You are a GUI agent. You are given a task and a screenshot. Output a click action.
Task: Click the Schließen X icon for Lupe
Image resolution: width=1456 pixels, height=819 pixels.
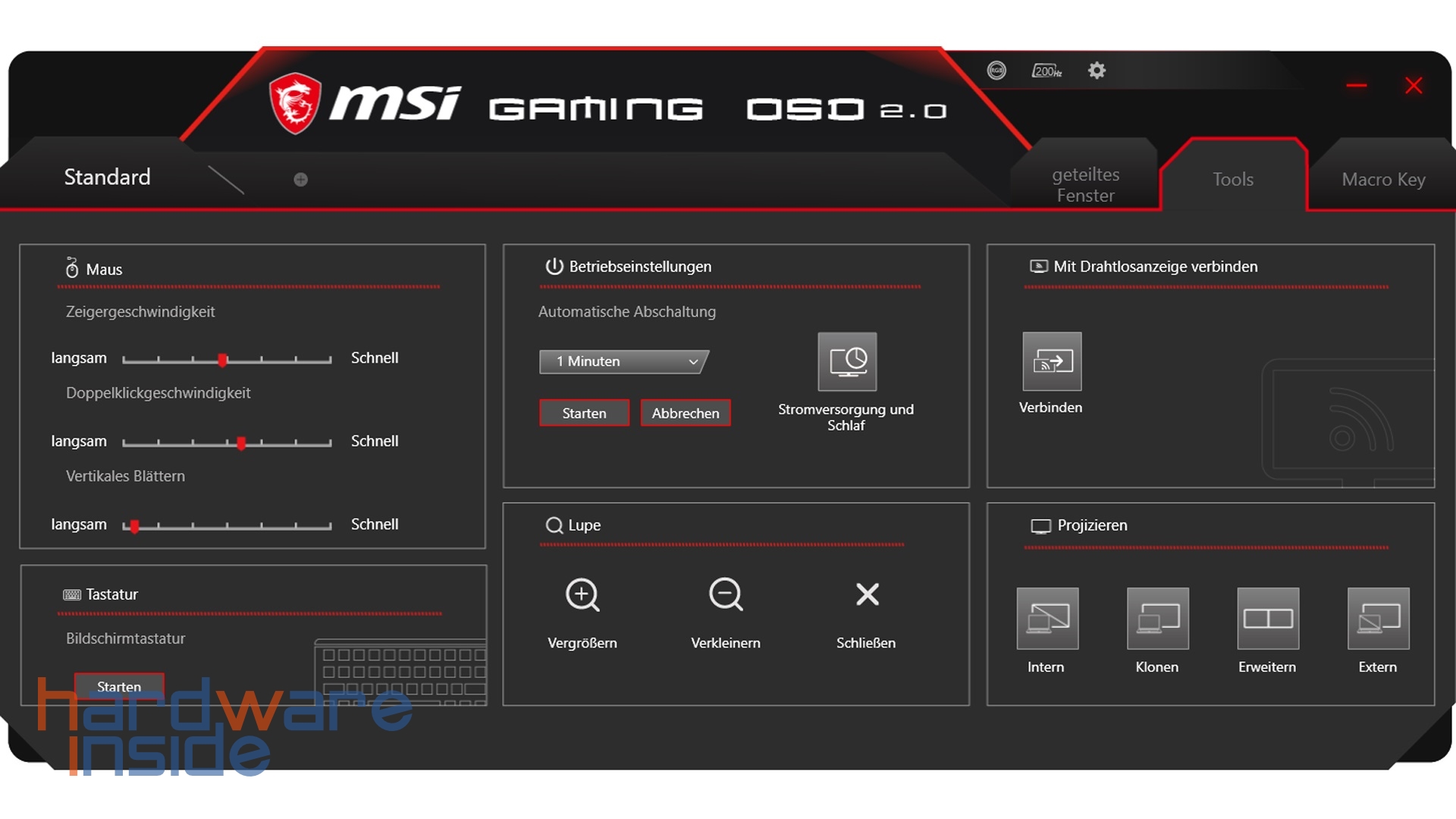click(868, 595)
